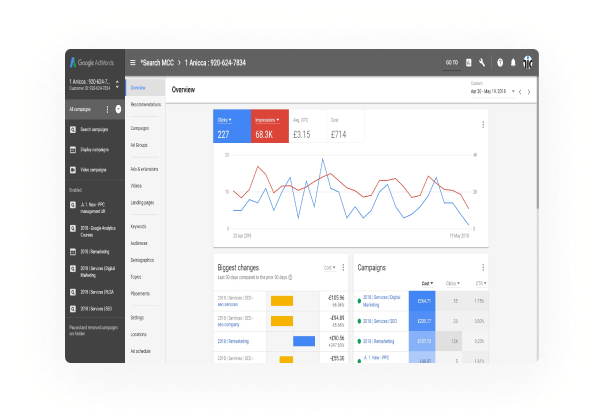Click the Cost £714 metric card
Screen dimensions: 603x410
point(345,127)
